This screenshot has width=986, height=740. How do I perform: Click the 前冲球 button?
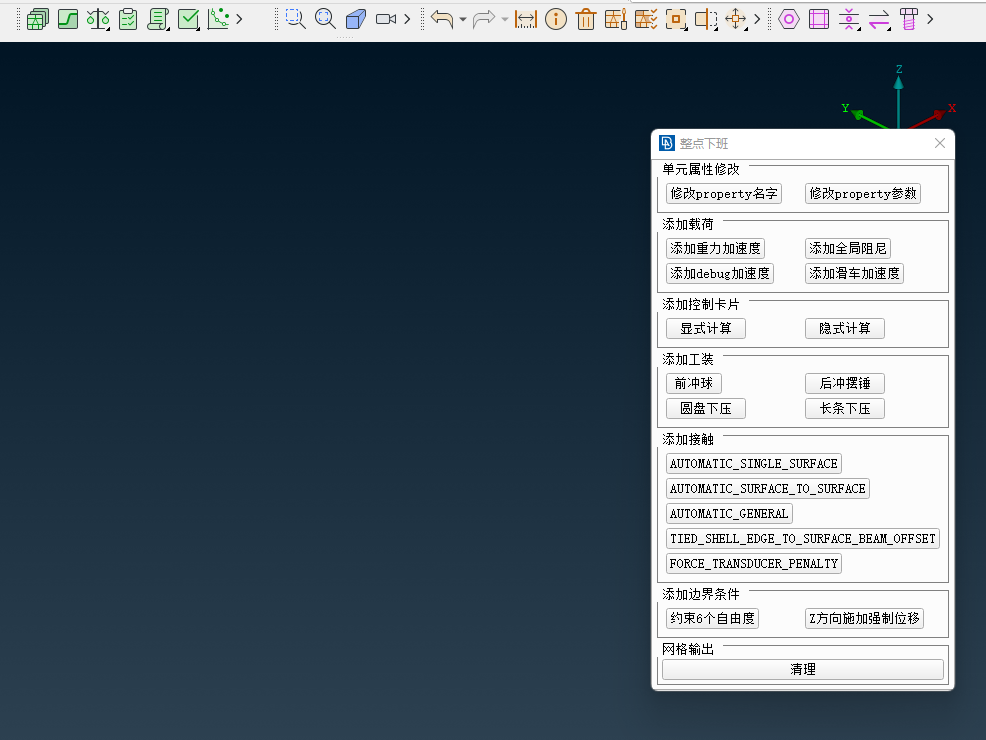[694, 383]
